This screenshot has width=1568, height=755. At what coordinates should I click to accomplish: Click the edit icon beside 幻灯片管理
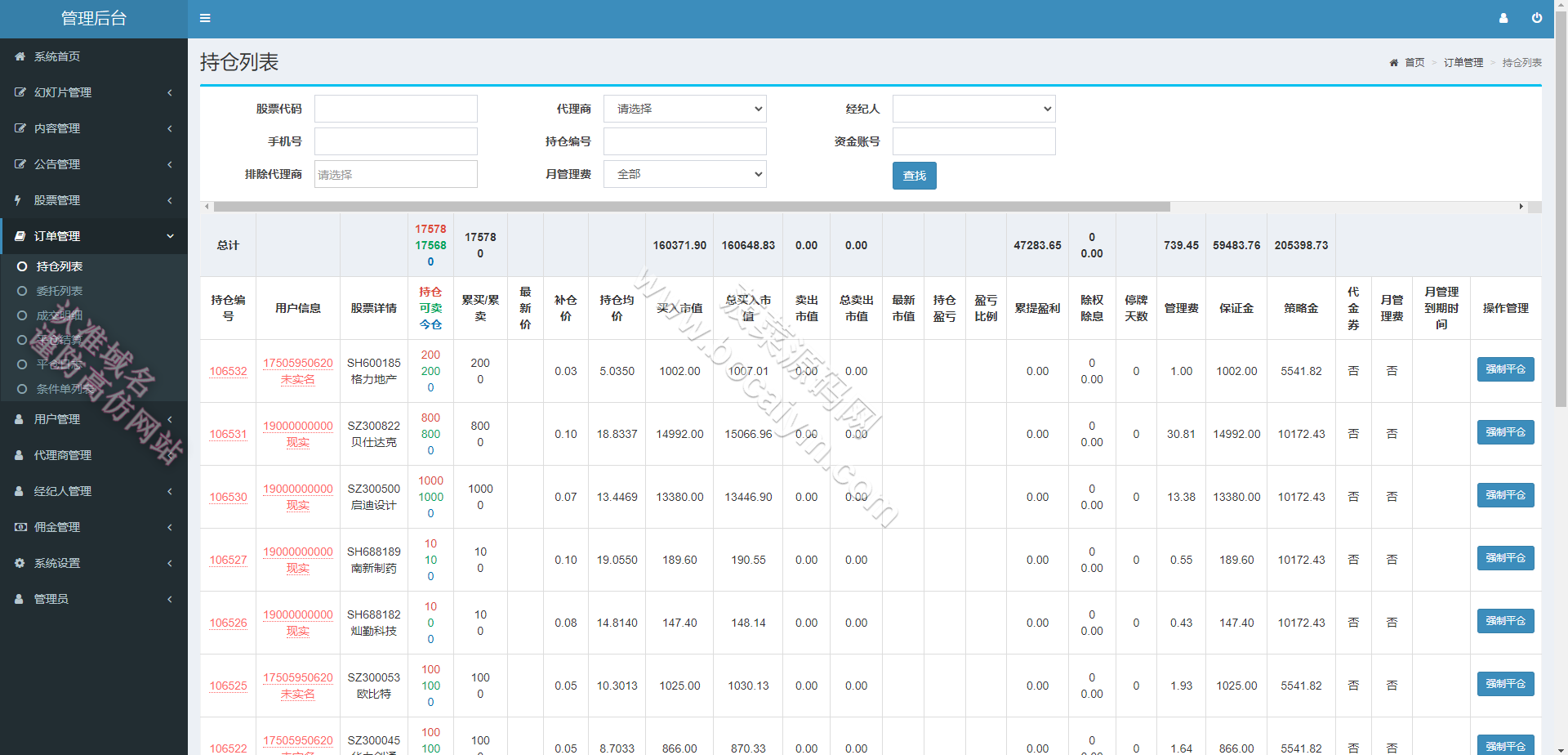[x=20, y=92]
